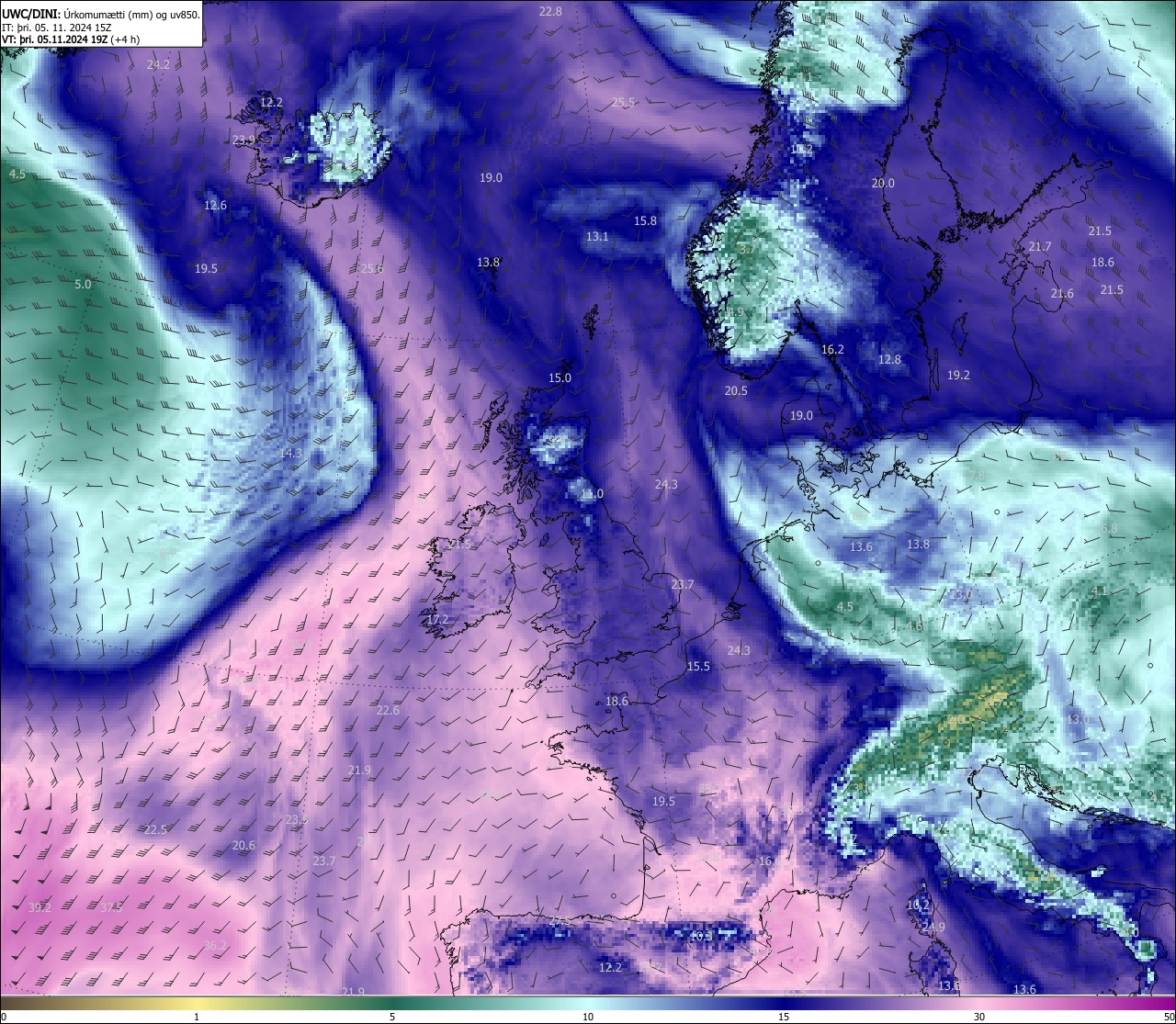Click the '5.0' value in the green area
This screenshot has width=1176, height=1024.
coord(83,284)
